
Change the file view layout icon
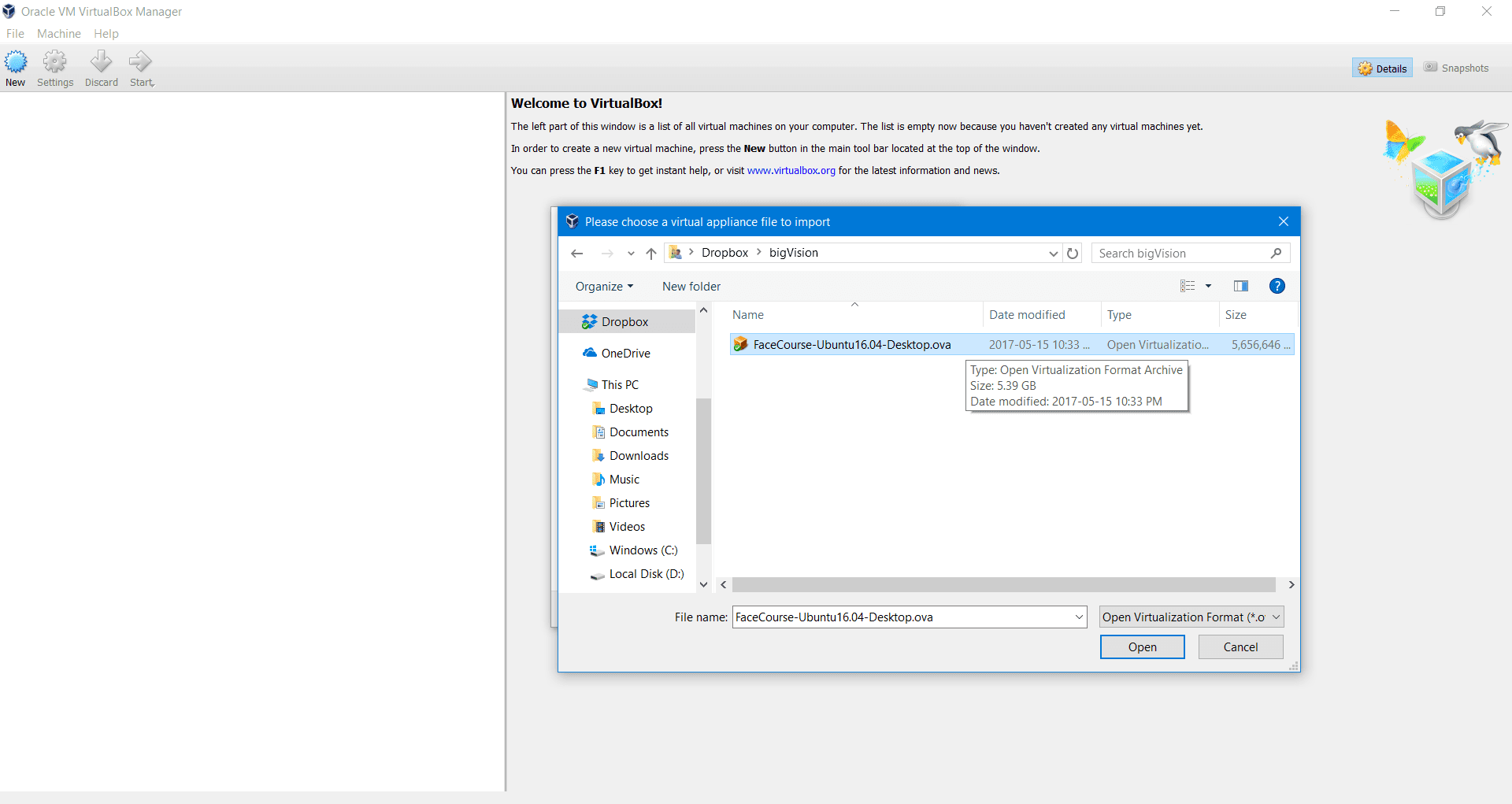(x=1188, y=286)
